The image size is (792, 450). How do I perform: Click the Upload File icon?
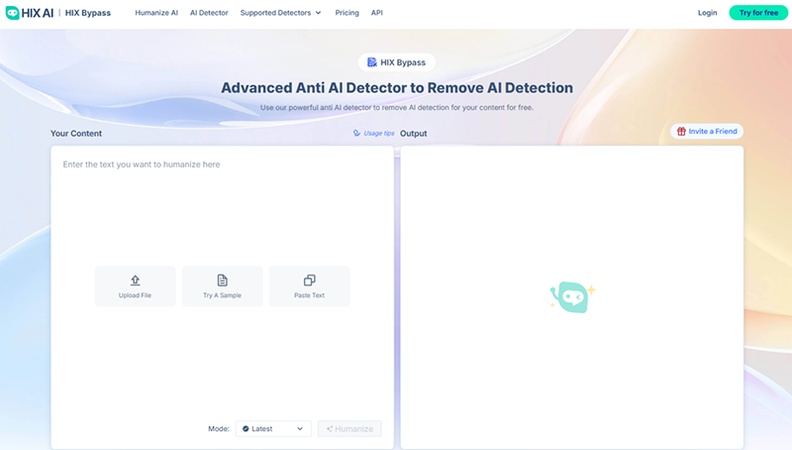pyautogui.click(x=135, y=280)
